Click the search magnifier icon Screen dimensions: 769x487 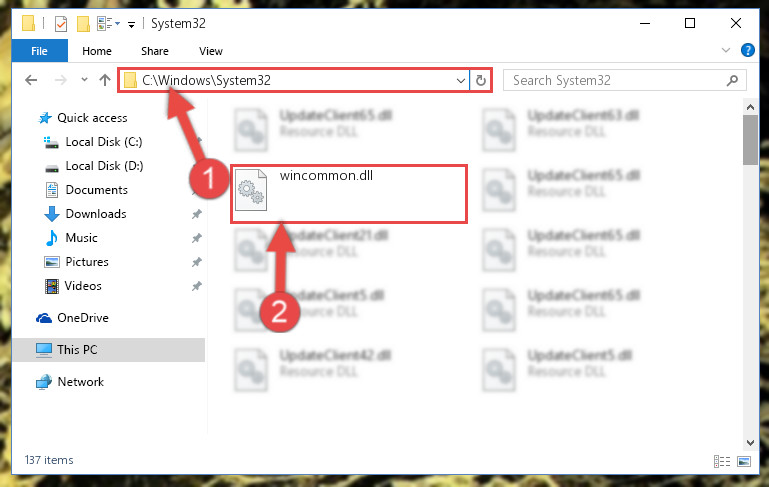click(x=732, y=80)
